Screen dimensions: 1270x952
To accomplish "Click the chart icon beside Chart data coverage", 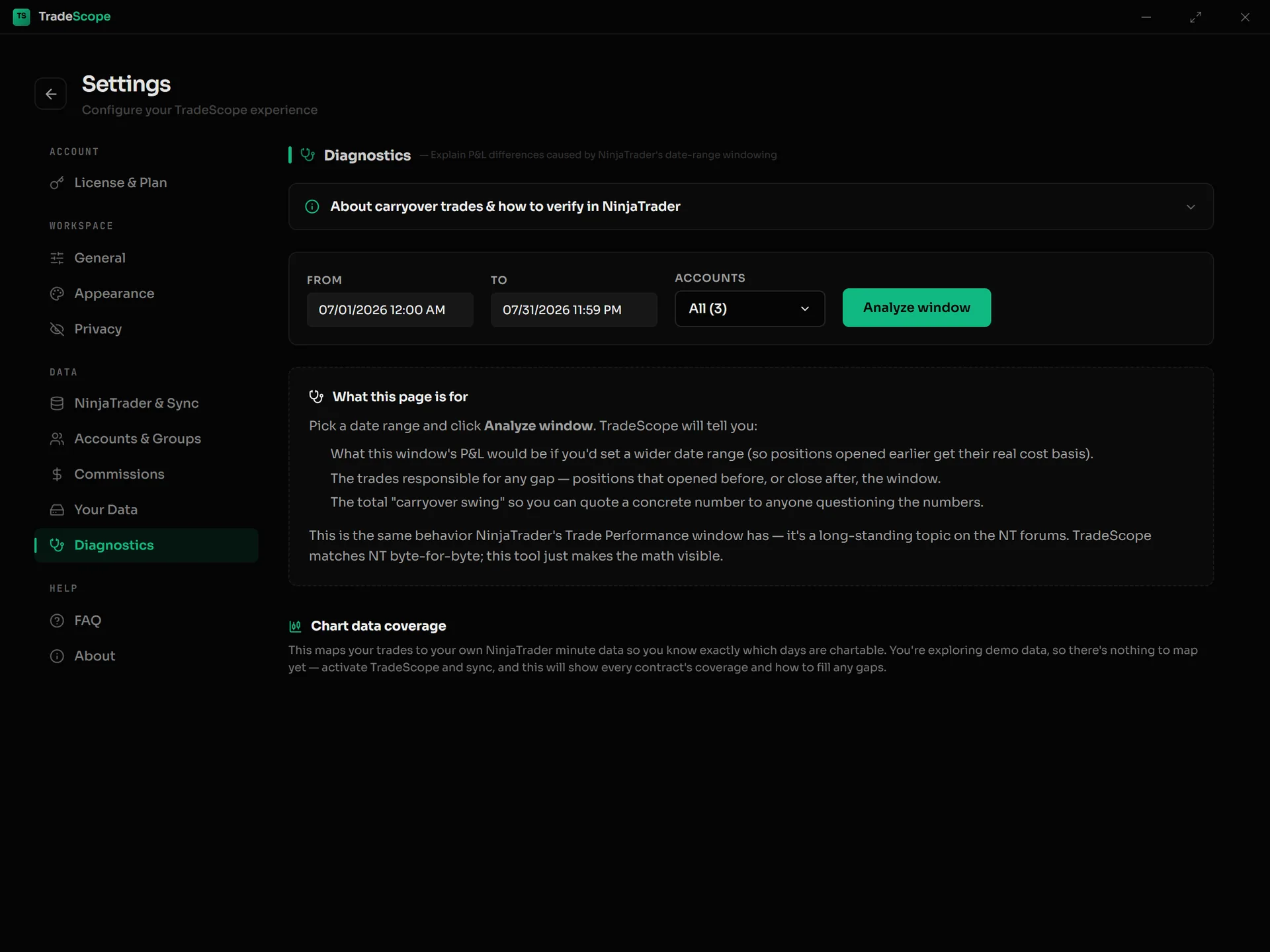I will pyautogui.click(x=295, y=626).
